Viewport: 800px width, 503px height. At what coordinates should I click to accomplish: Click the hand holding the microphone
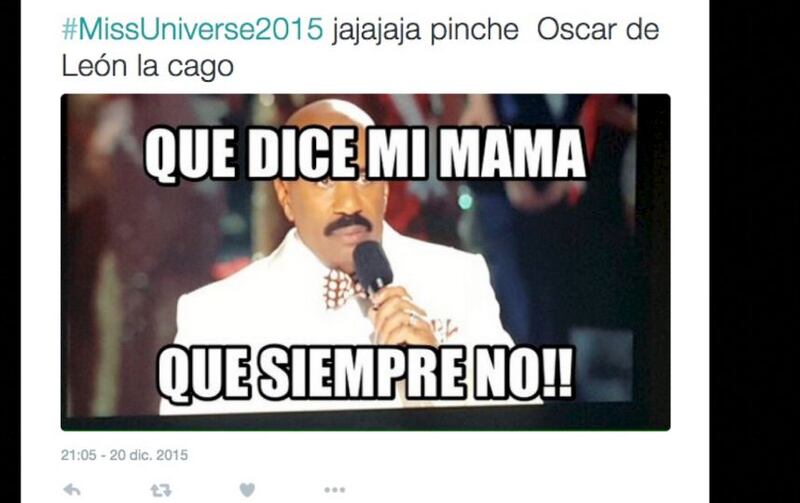click(x=401, y=315)
